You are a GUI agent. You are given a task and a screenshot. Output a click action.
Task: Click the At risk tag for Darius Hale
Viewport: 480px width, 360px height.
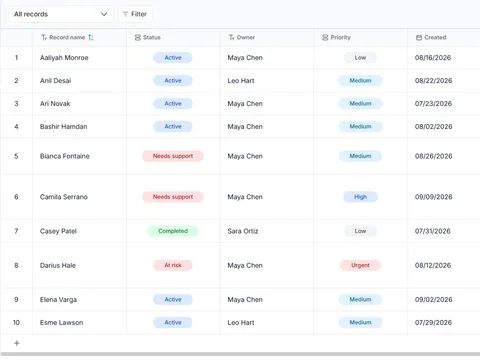pos(173,266)
